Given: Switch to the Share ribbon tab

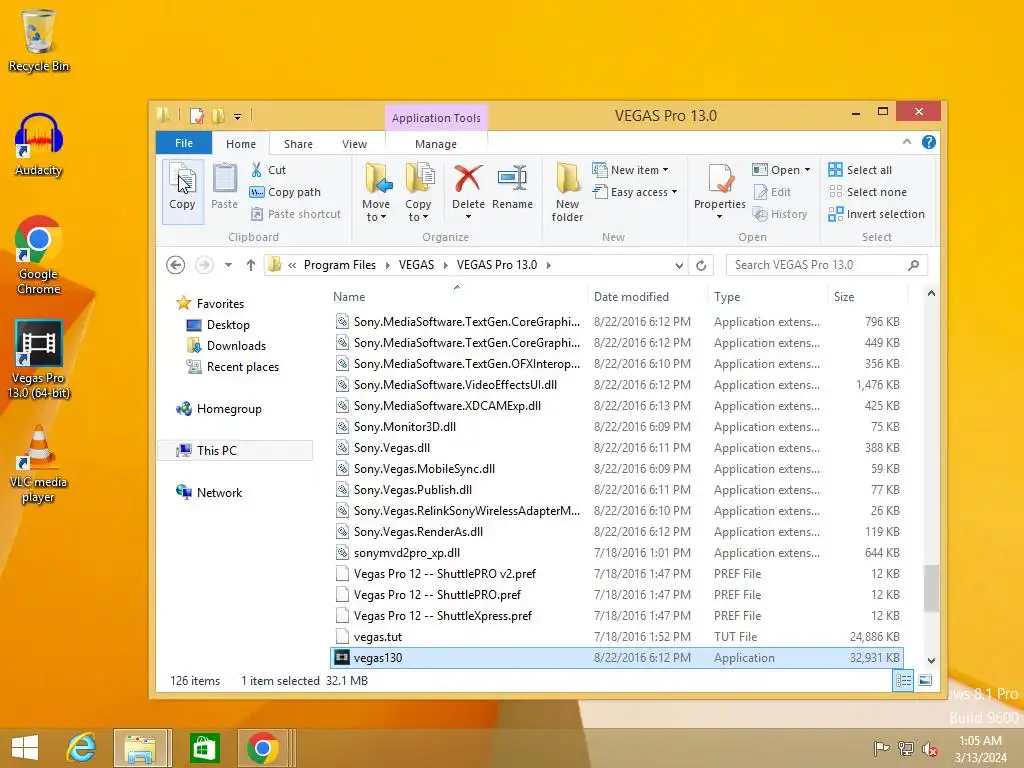Looking at the screenshot, I should 298,144.
